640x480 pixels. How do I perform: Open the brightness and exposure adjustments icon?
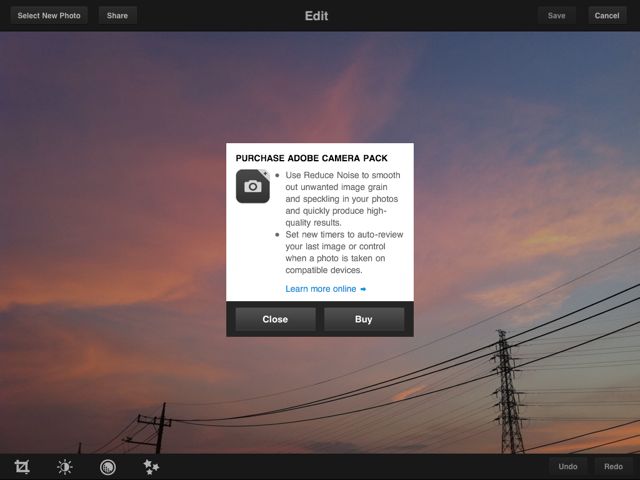[65, 467]
